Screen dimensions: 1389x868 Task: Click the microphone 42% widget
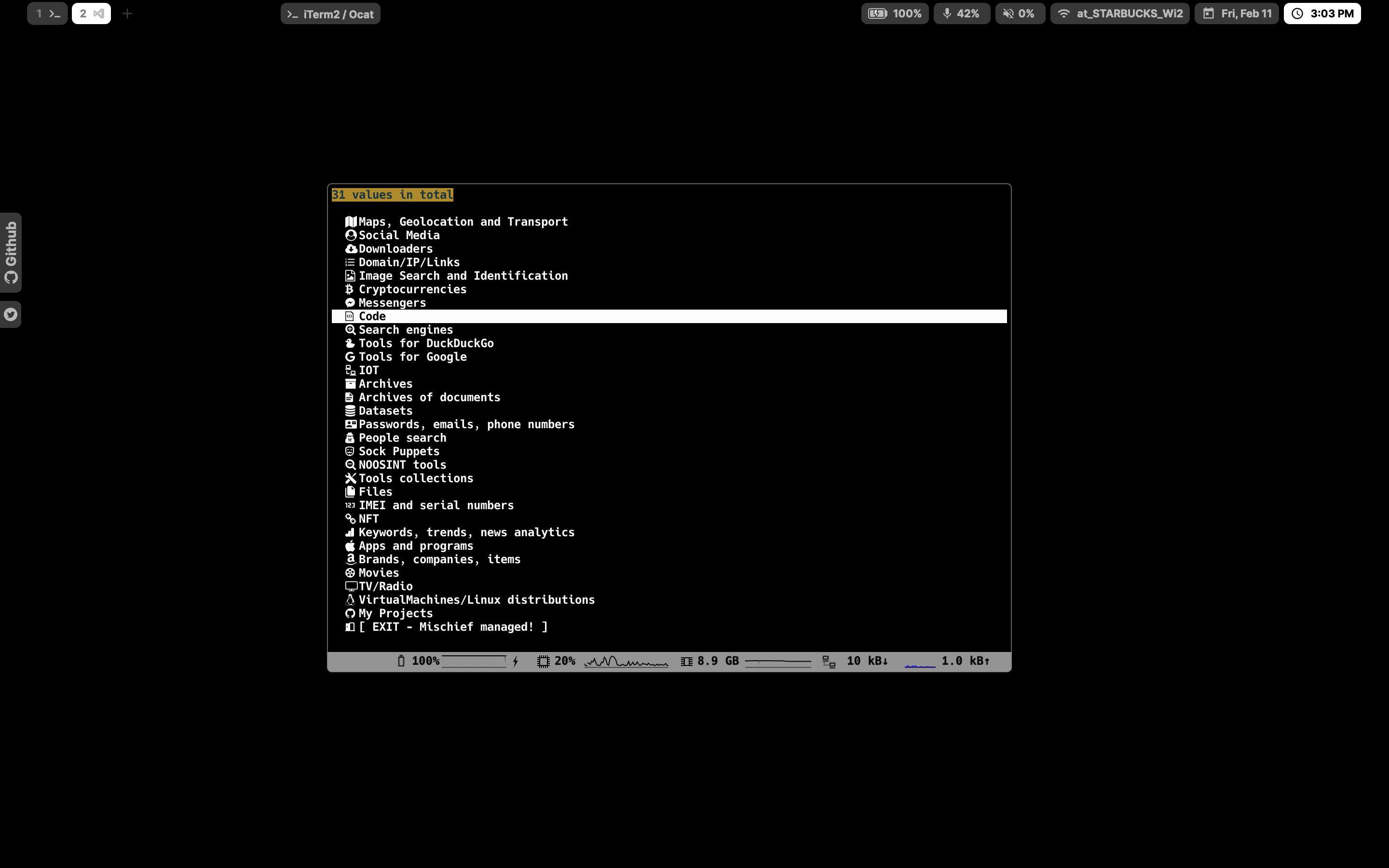click(x=961, y=14)
